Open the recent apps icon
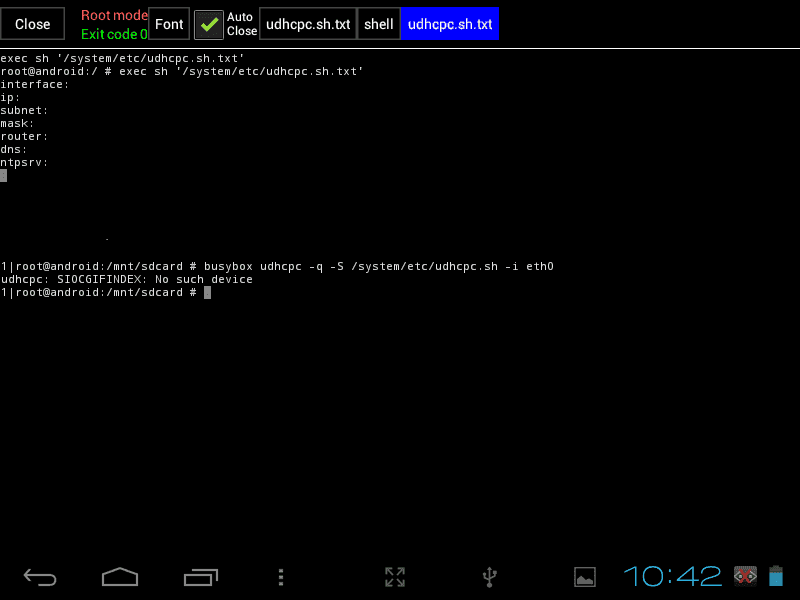The height and width of the screenshot is (600, 800). click(201, 577)
